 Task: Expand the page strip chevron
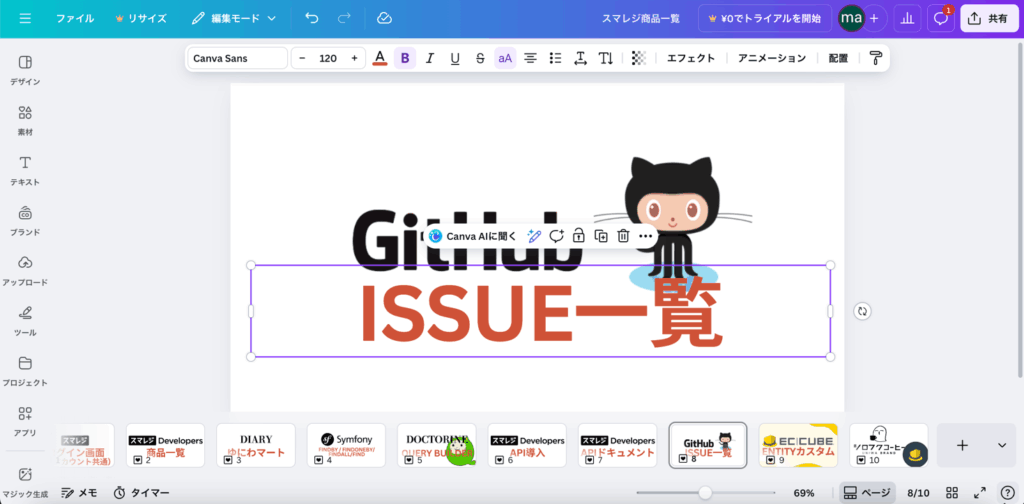[x=1001, y=445]
